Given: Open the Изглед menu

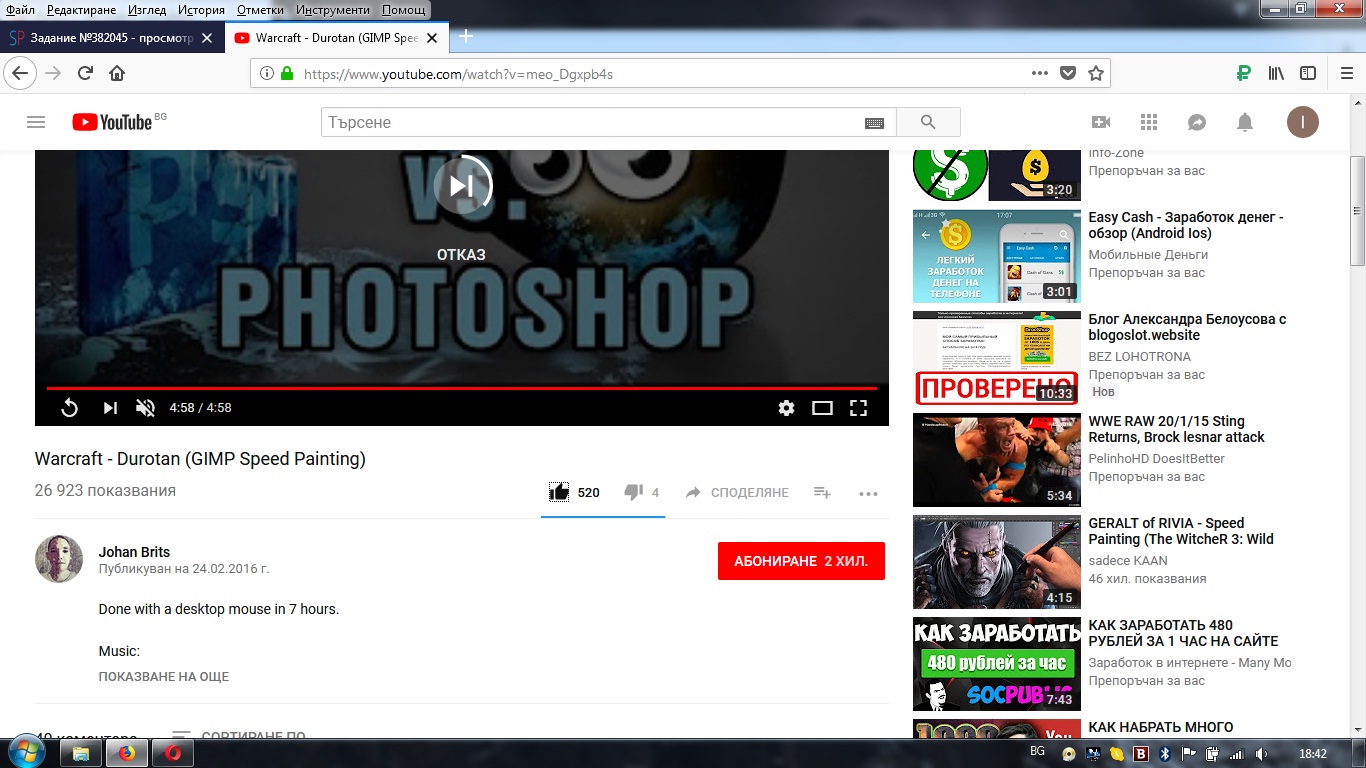Looking at the screenshot, I should [x=148, y=10].
